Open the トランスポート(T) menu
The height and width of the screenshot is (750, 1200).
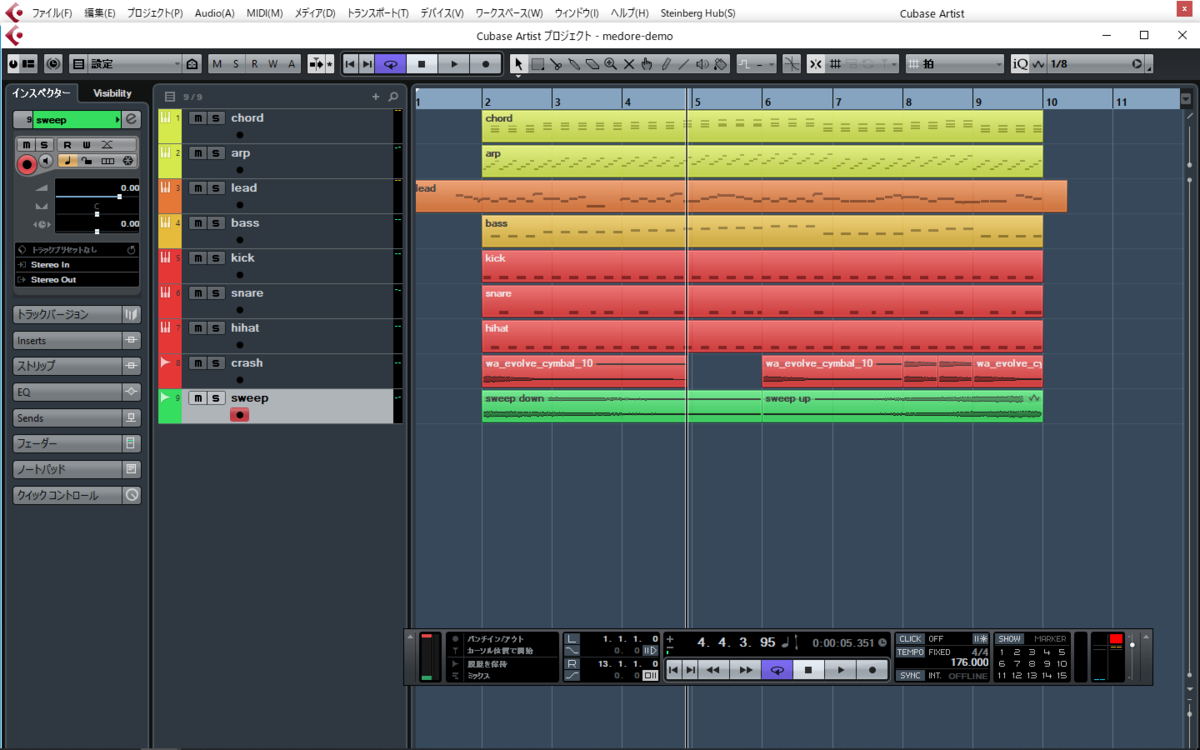click(x=378, y=13)
